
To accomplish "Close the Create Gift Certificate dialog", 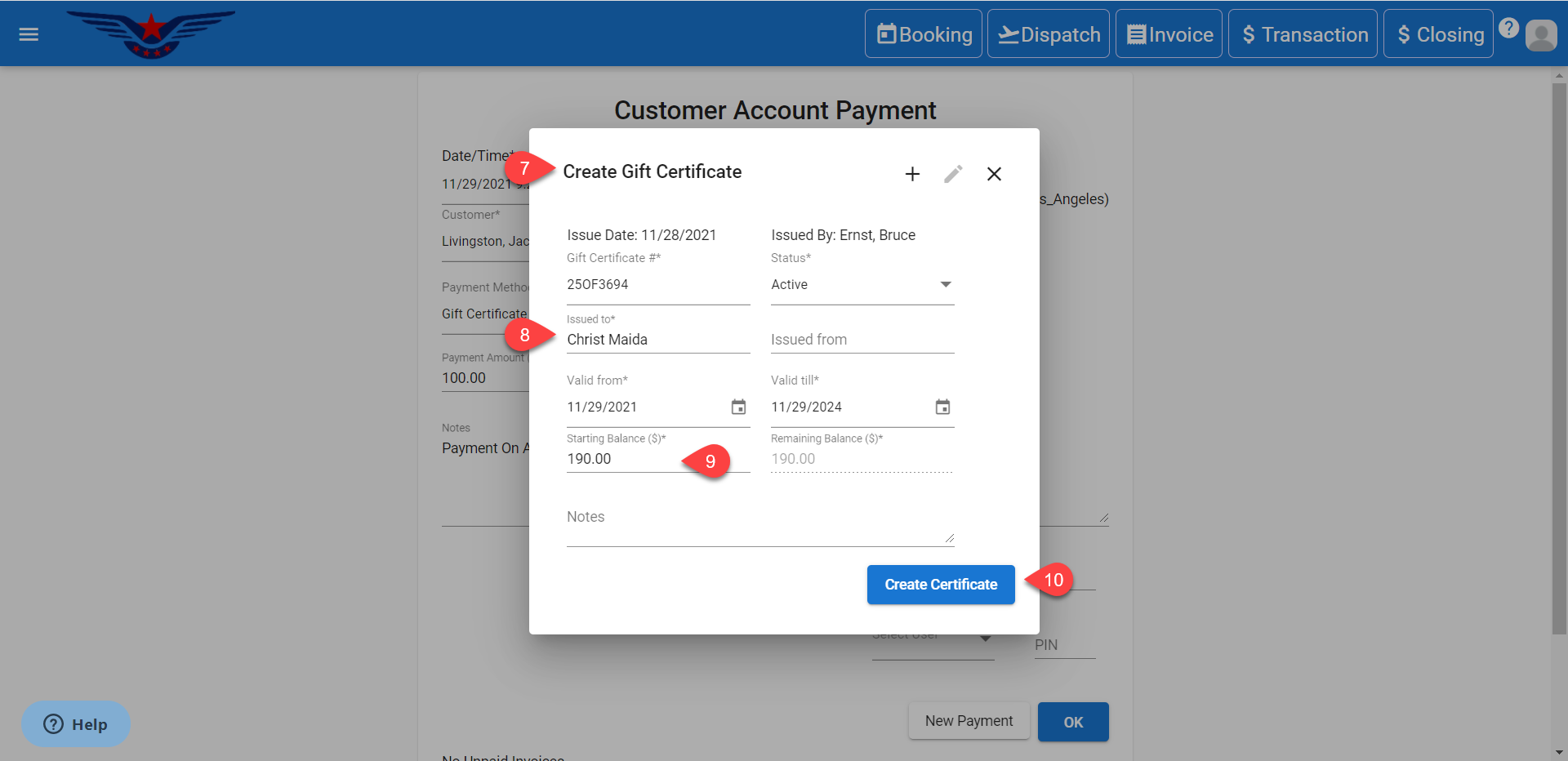I will (994, 174).
